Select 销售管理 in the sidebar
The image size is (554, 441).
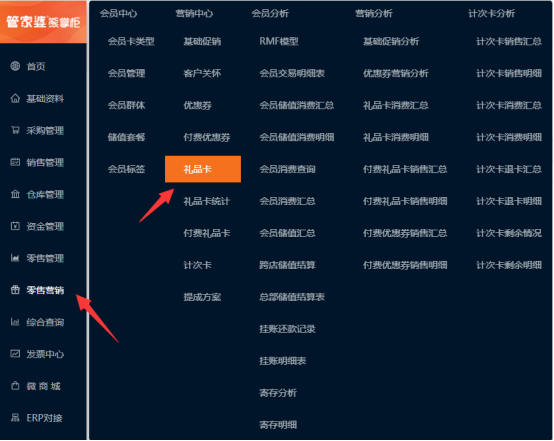pos(45,163)
